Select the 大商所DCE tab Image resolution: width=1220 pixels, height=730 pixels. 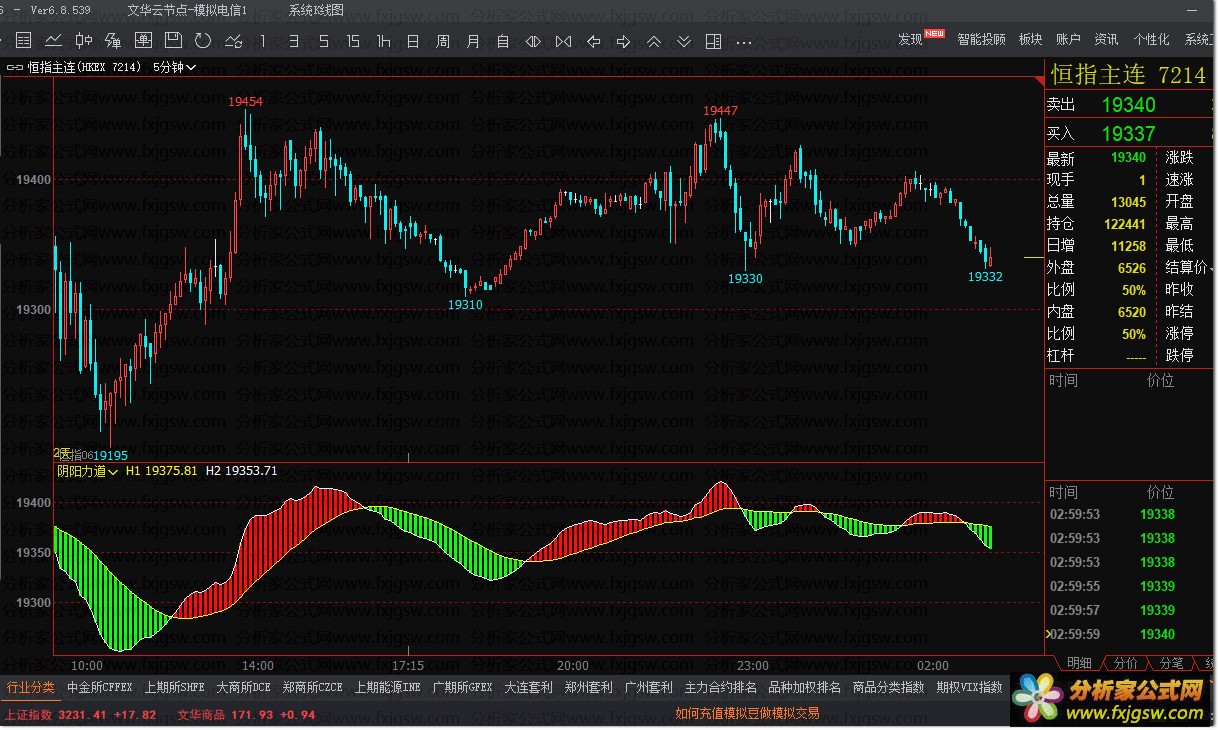243,687
